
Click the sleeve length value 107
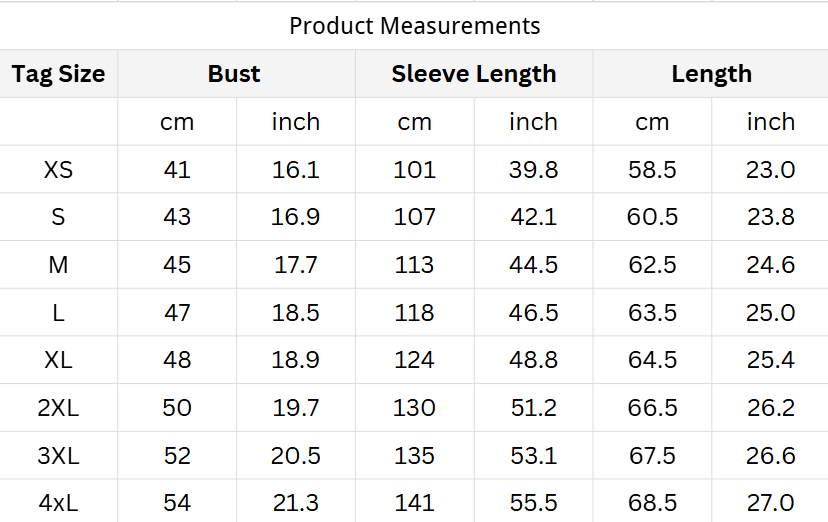coord(415,217)
